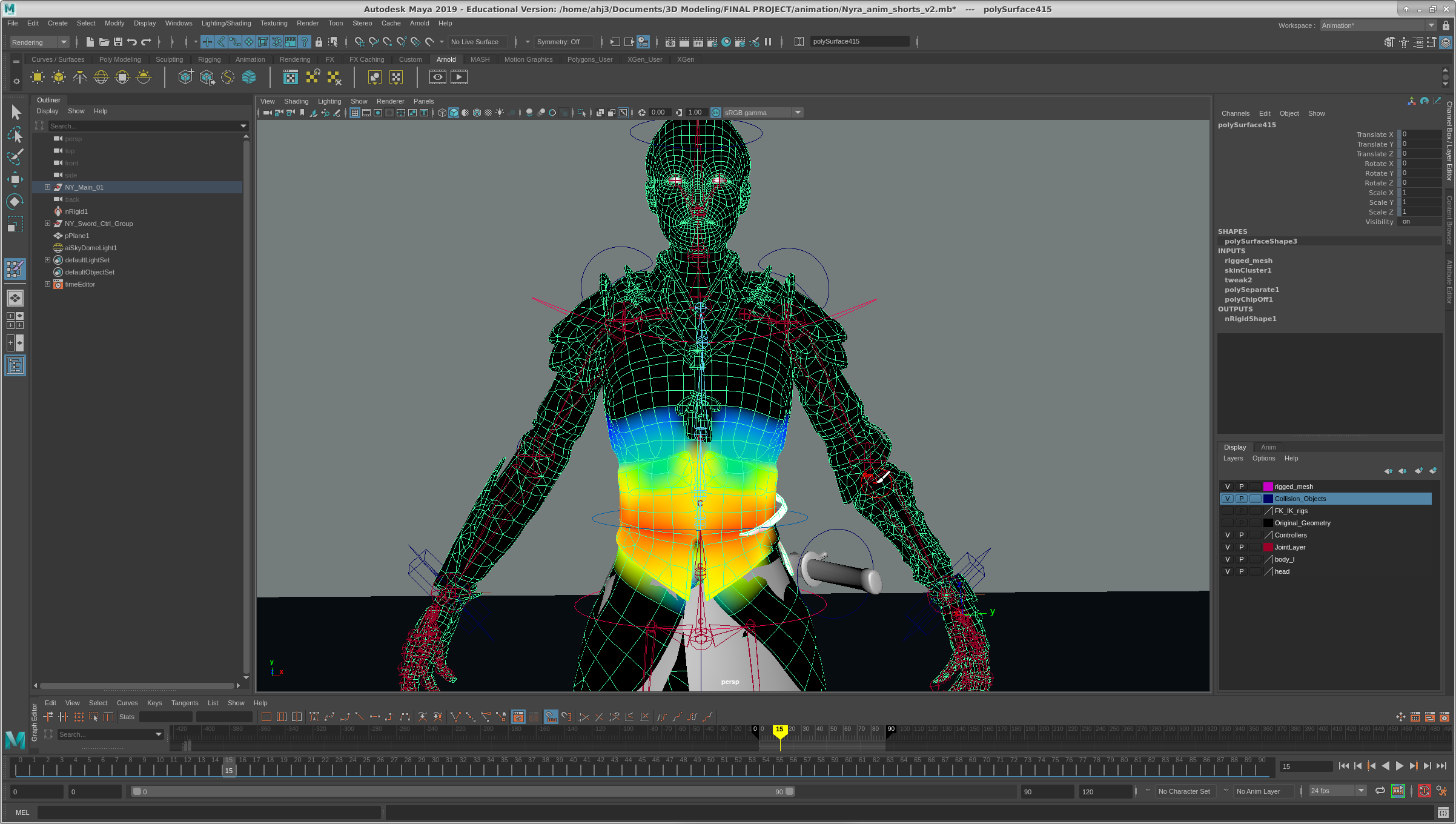The width and height of the screenshot is (1456, 824).
Task: Click the Undo arrow icon
Action: click(x=131, y=42)
